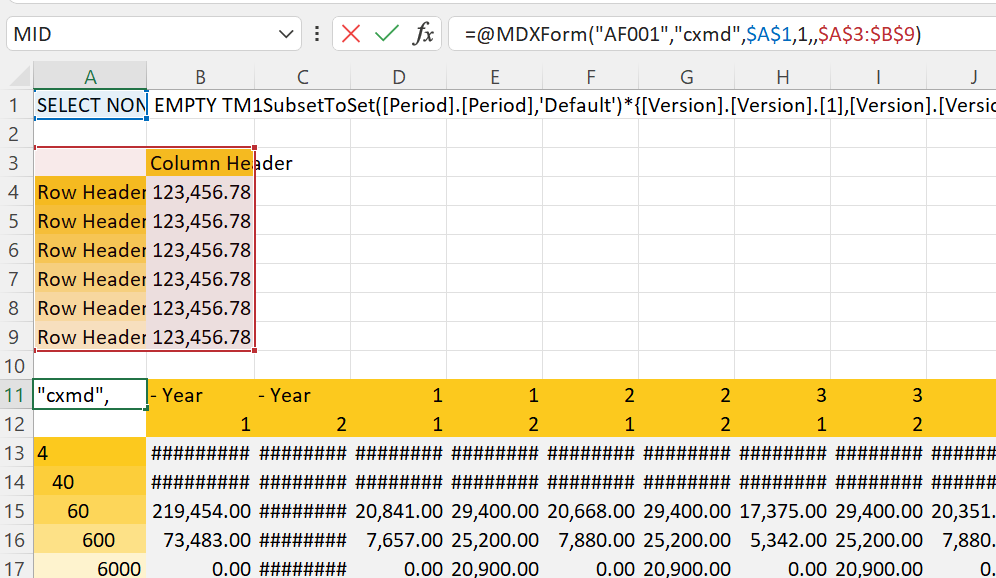Click inside the Name Box showing MID
Screen dimensions: 996x578
tap(140, 34)
